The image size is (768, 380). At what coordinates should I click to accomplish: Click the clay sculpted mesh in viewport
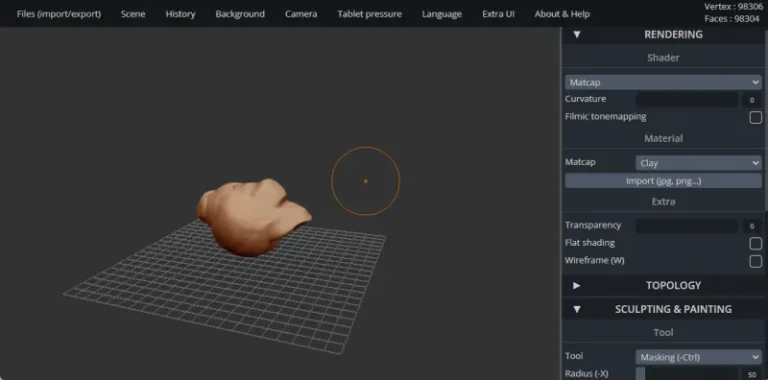(x=251, y=217)
